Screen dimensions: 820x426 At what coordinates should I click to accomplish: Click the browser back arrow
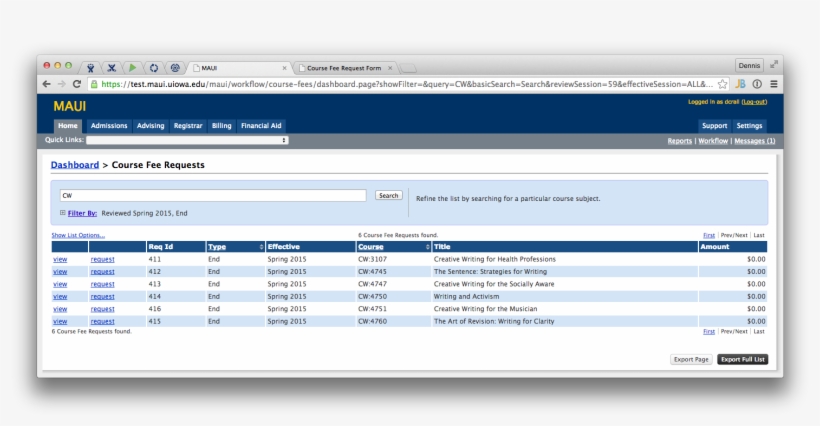(47, 85)
